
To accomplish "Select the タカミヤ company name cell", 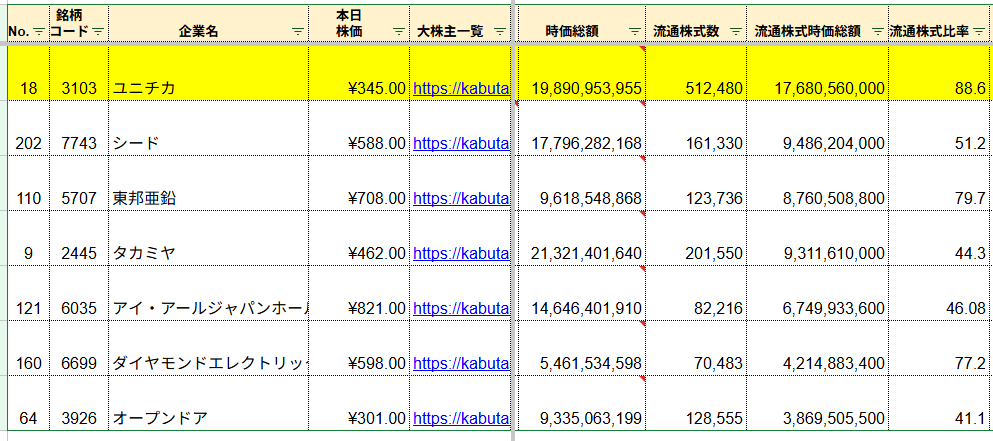I will click(208, 239).
